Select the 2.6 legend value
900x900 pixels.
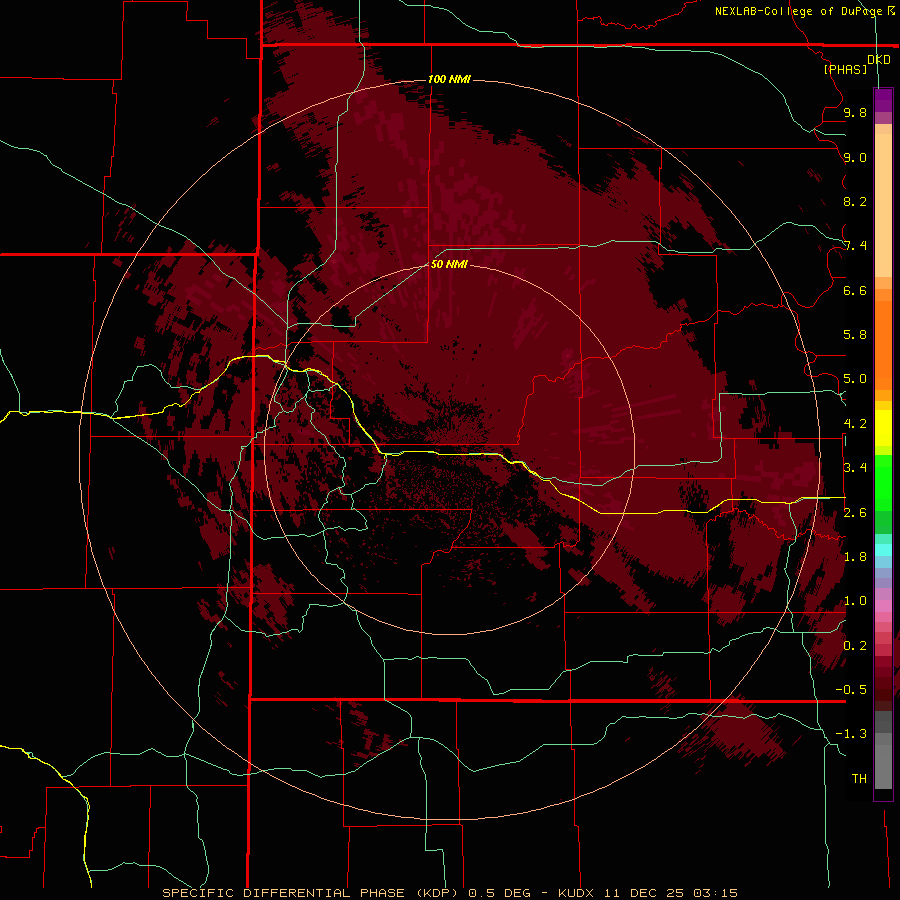(855, 513)
